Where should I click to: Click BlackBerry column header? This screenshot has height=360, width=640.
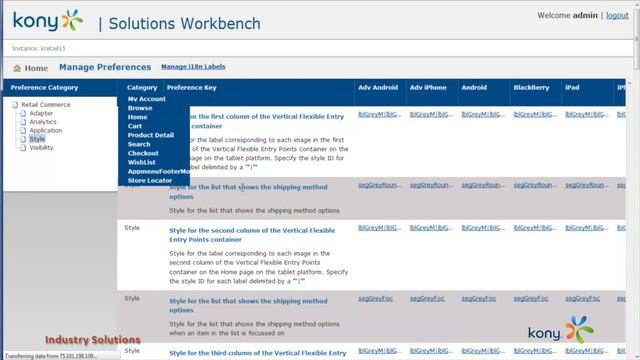(531, 87)
